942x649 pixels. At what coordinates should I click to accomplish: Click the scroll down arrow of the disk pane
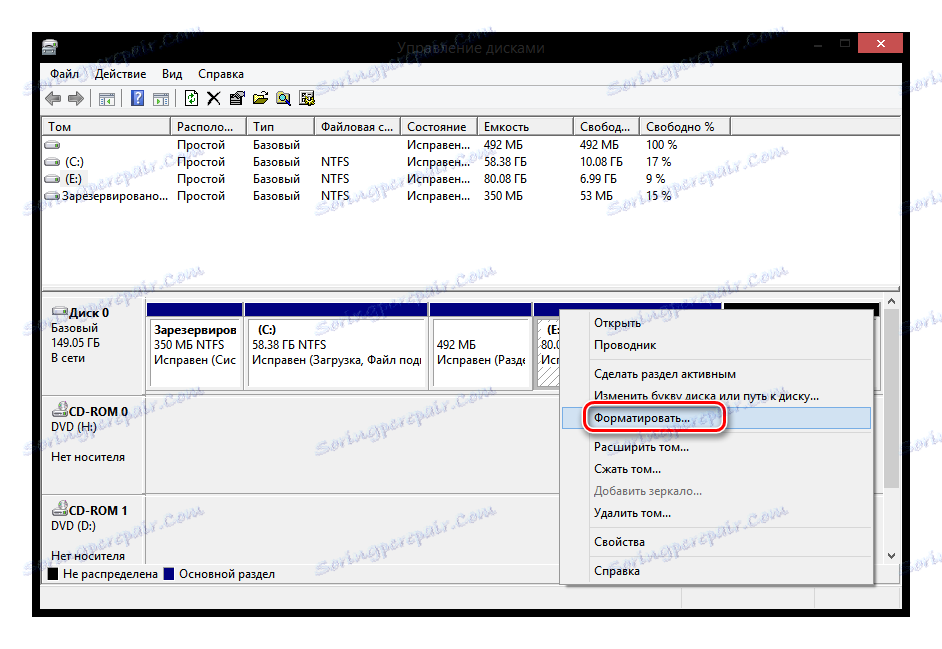coord(892,556)
